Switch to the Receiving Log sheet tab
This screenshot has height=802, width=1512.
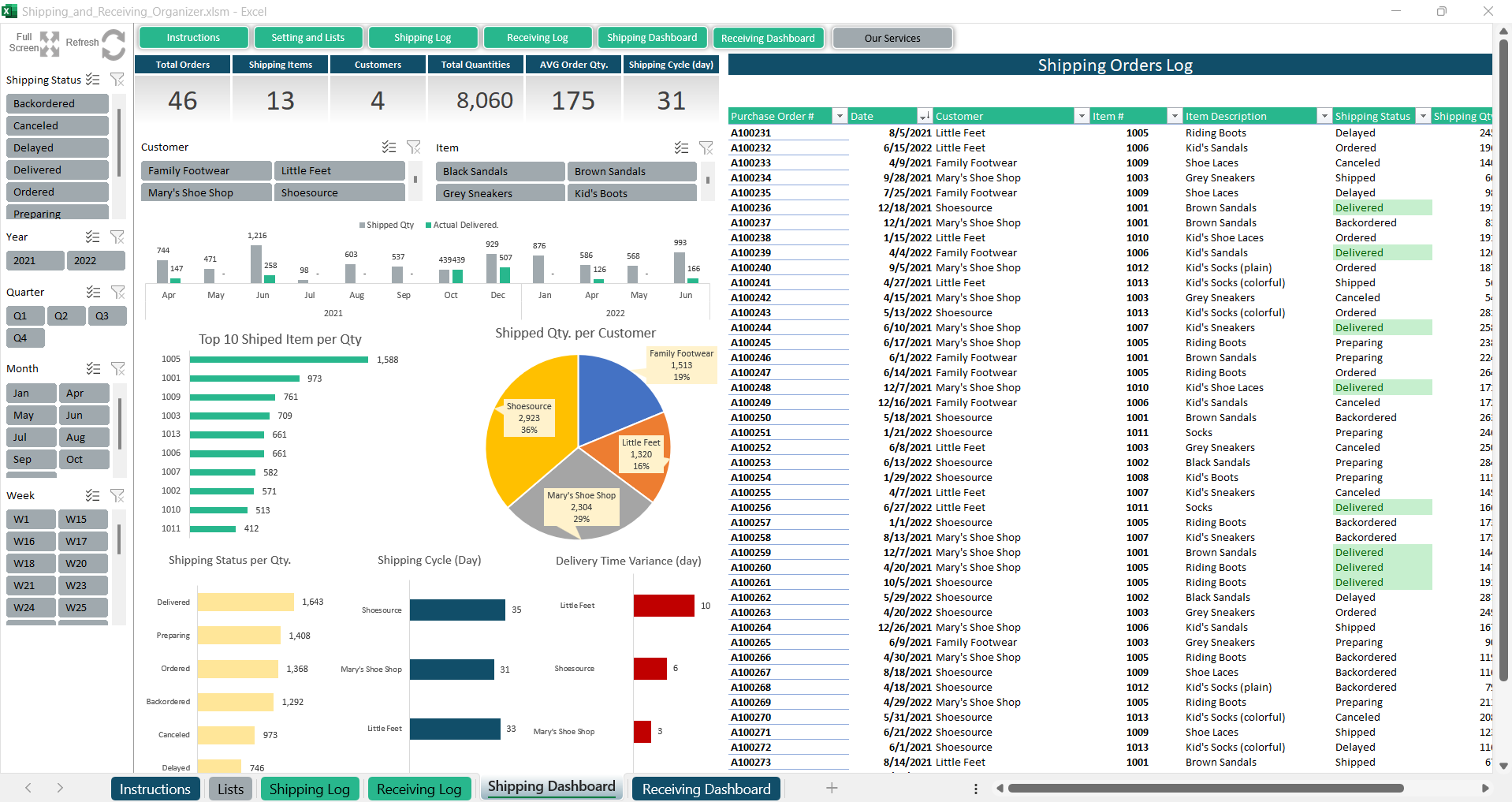click(x=419, y=789)
